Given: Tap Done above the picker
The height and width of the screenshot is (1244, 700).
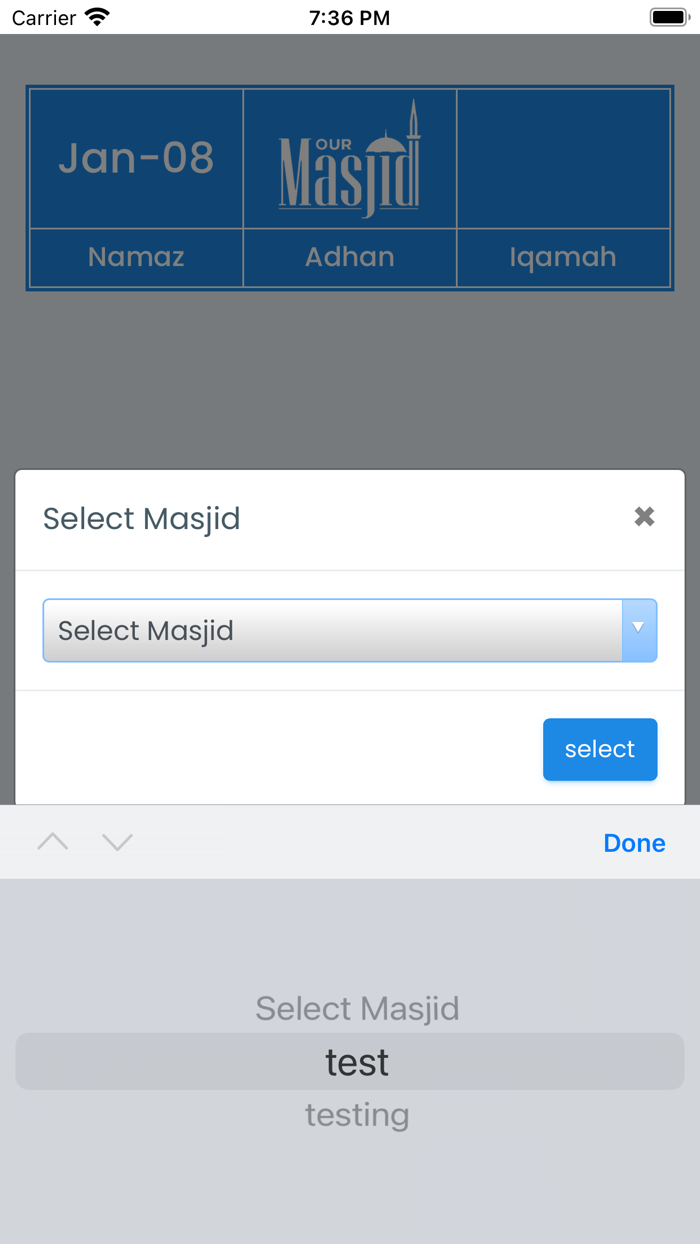Looking at the screenshot, I should click(x=634, y=842).
